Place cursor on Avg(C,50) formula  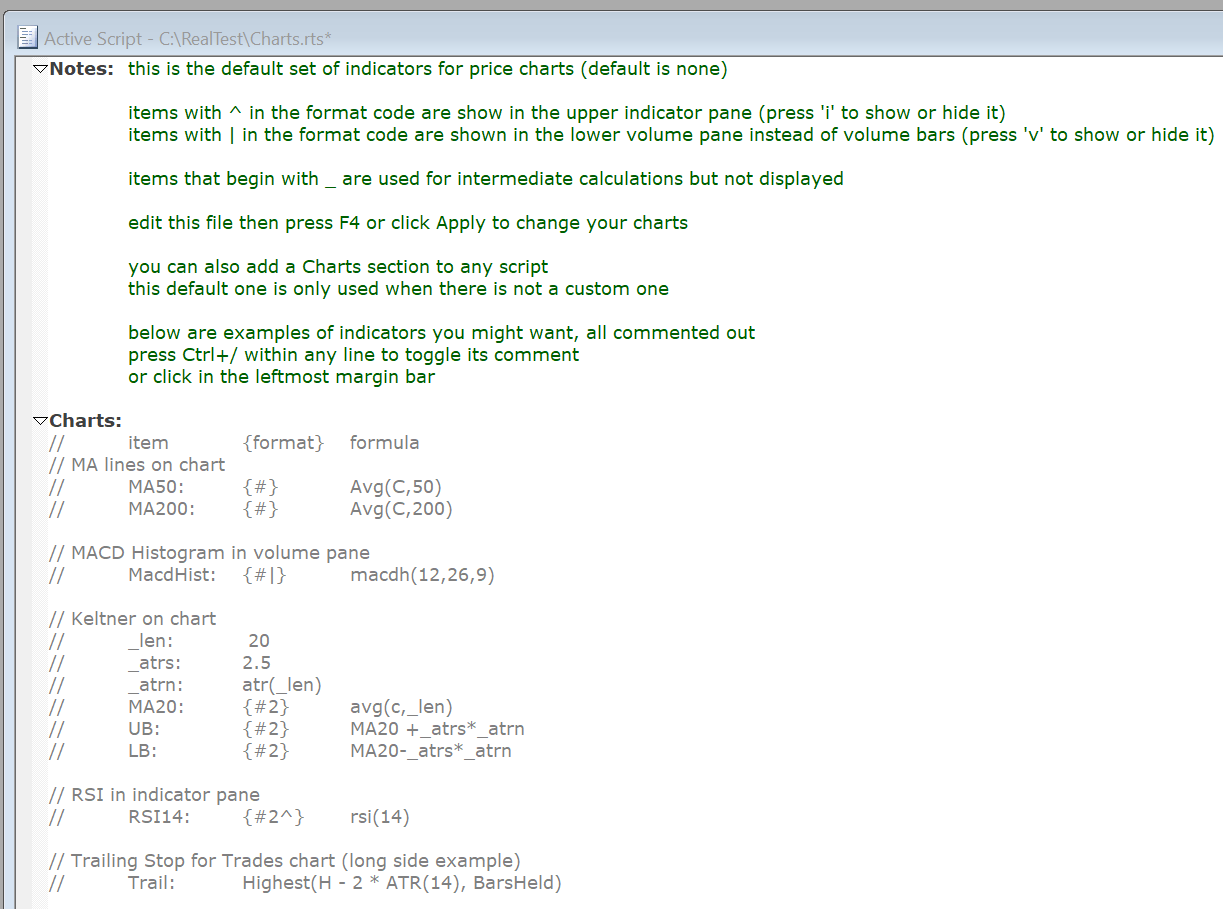pyautogui.click(x=395, y=487)
